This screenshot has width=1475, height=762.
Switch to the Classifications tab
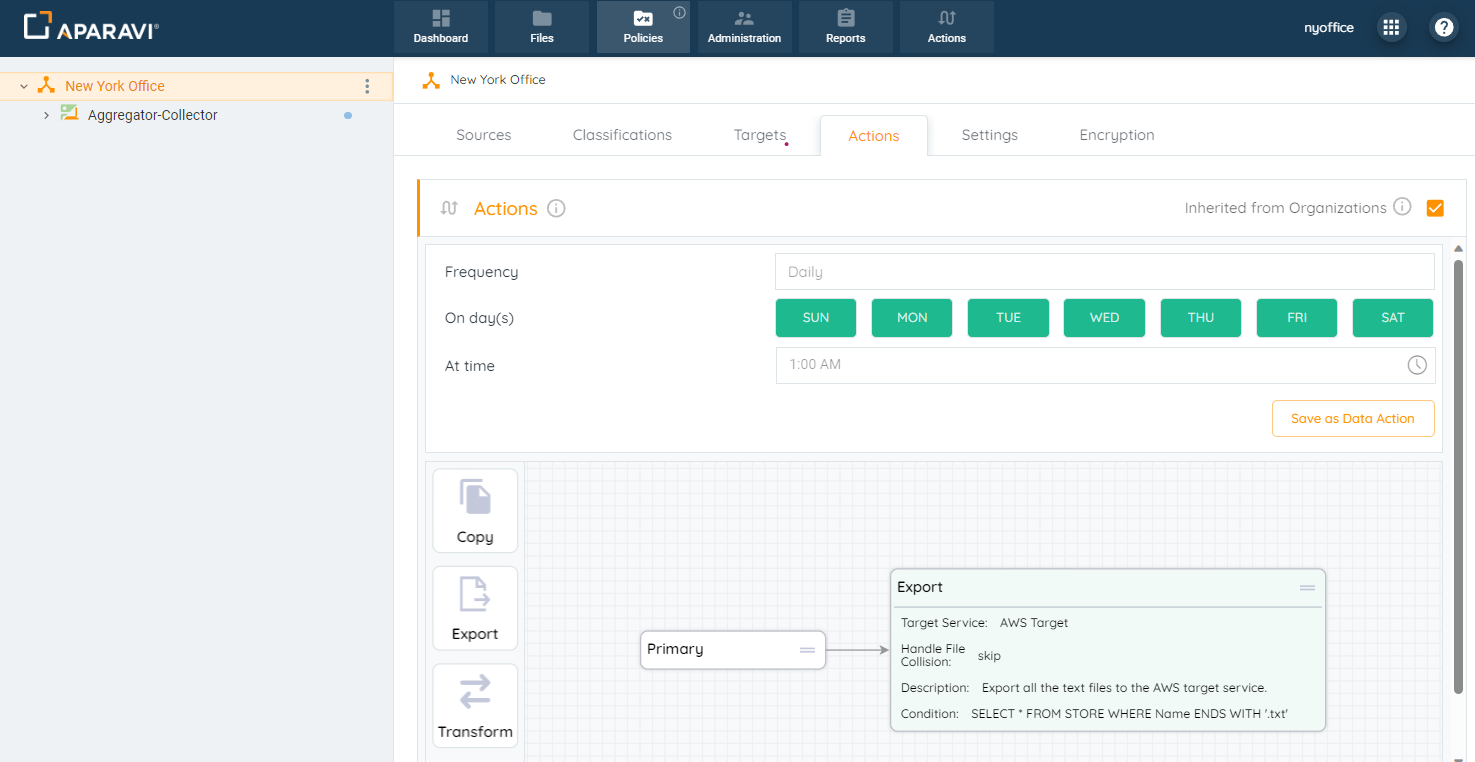pos(622,135)
